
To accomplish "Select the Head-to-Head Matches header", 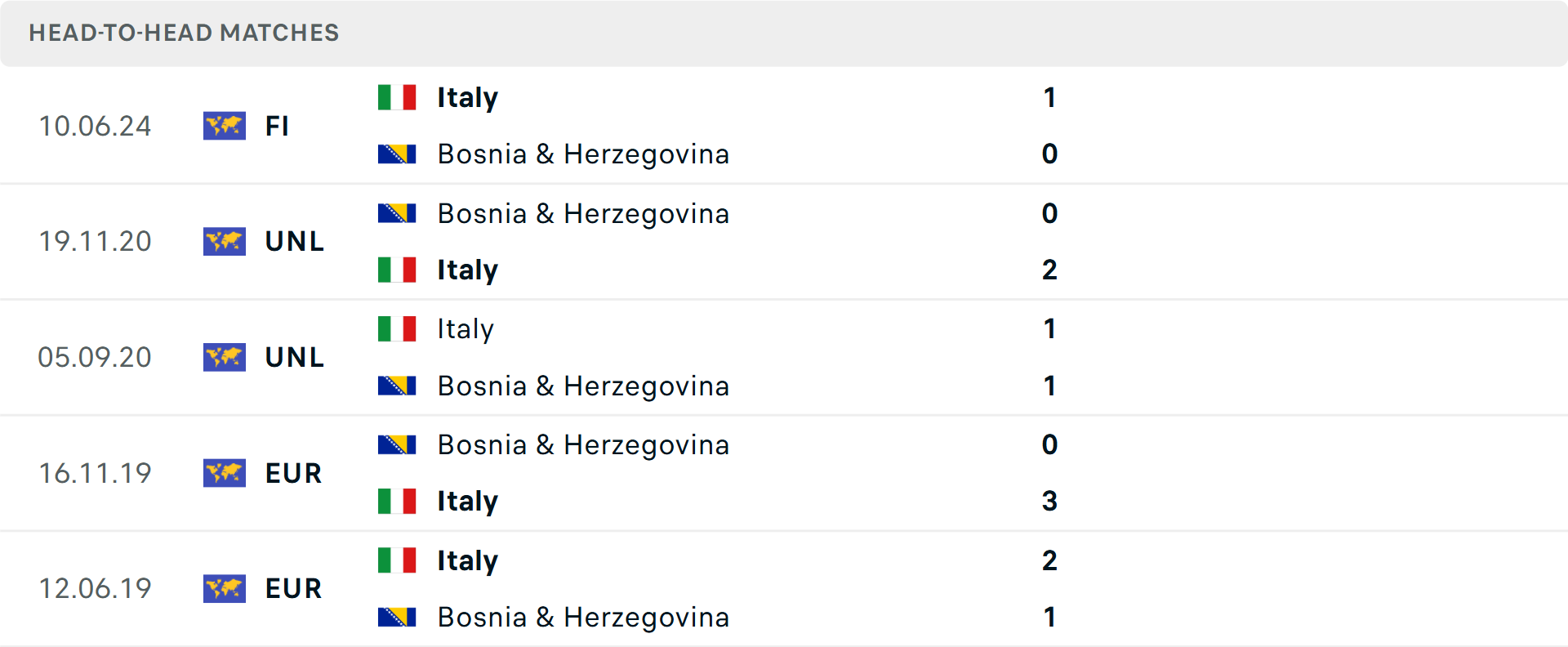I will 184,33.
